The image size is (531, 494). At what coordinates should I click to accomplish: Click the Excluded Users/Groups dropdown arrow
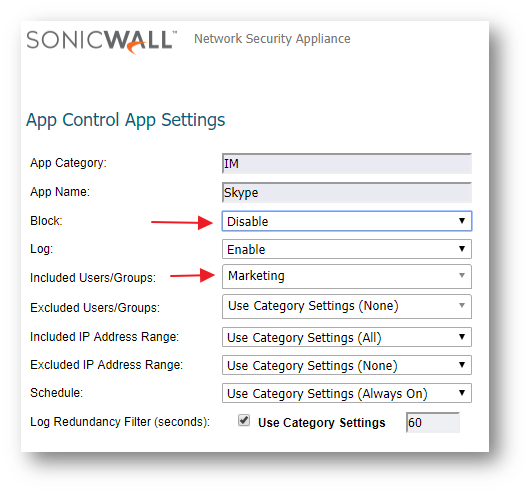tap(462, 305)
